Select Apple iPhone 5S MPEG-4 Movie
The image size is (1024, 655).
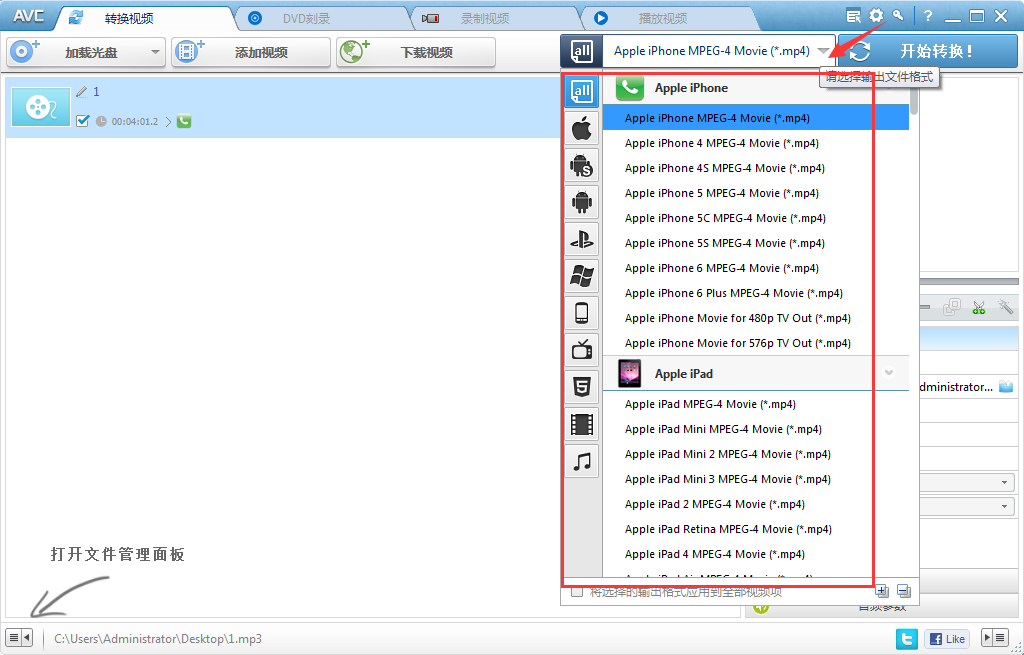coord(756,243)
